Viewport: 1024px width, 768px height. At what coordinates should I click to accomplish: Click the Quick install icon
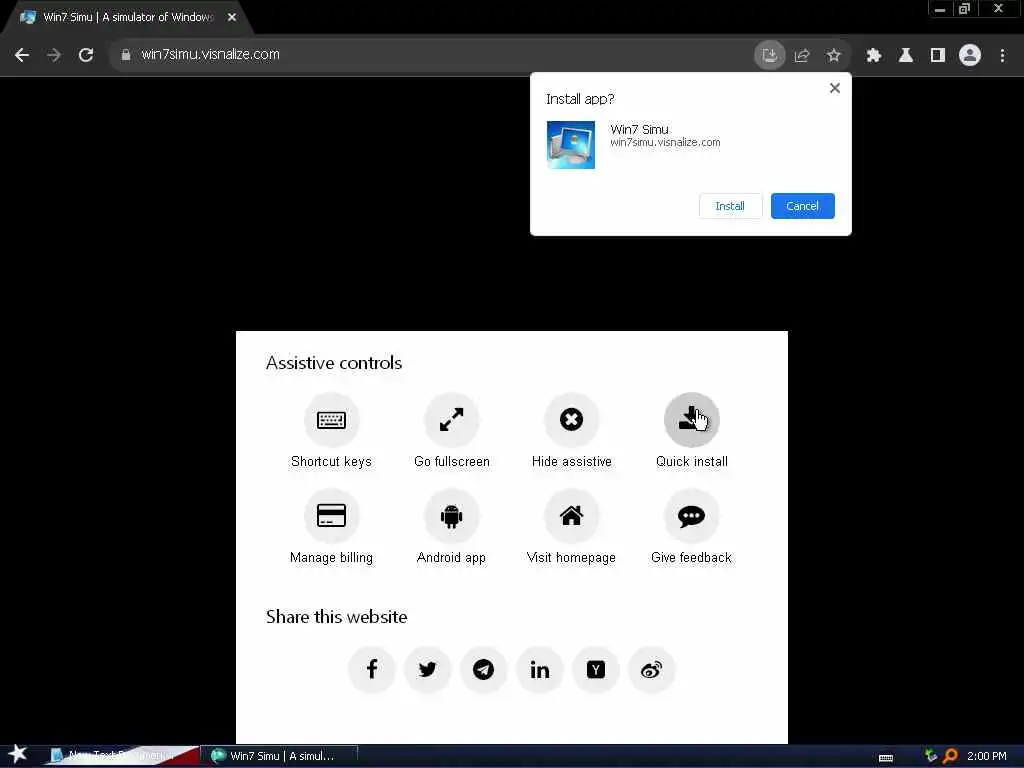(692, 419)
